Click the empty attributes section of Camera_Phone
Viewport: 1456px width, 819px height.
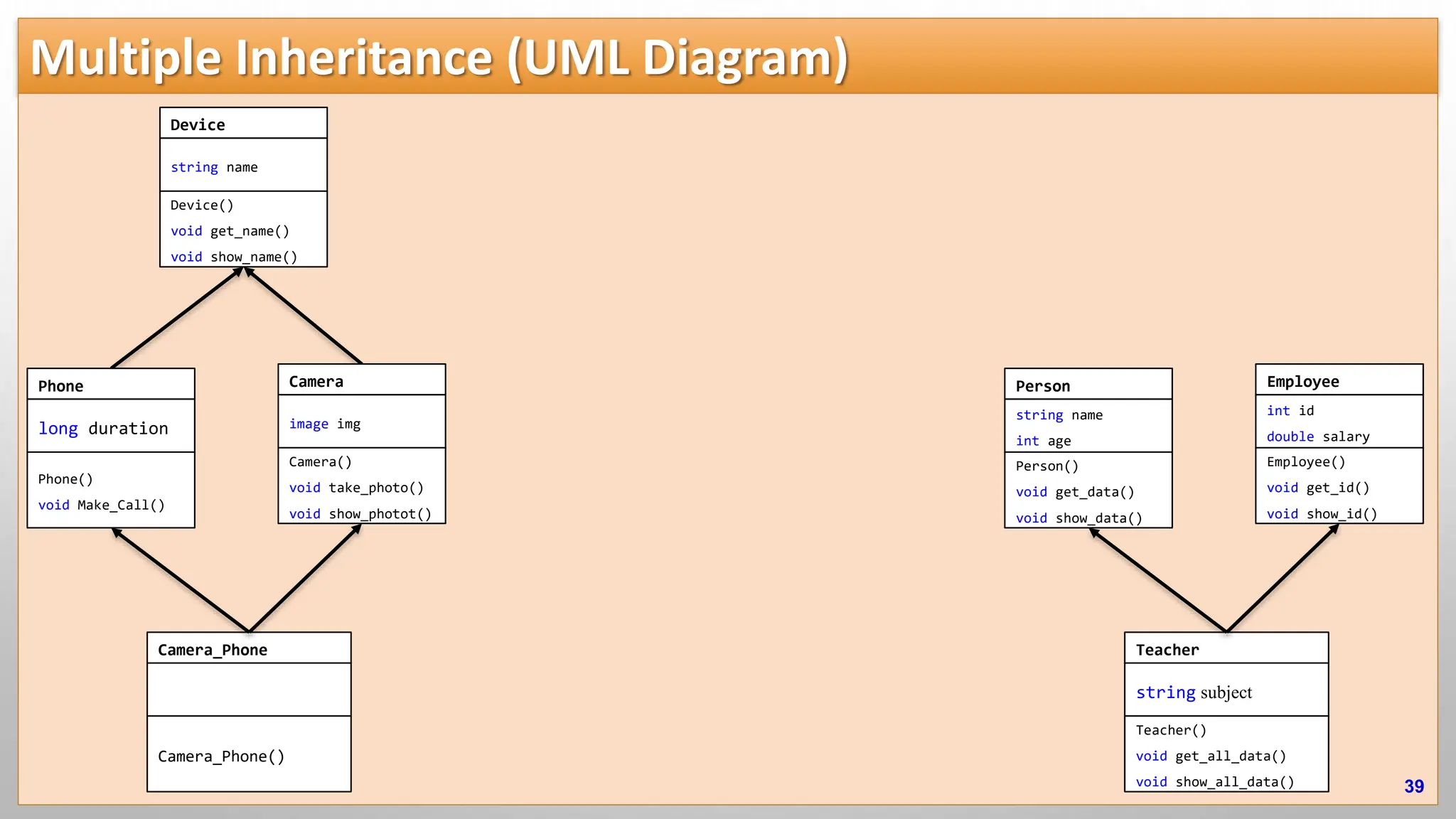click(x=249, y=690)
